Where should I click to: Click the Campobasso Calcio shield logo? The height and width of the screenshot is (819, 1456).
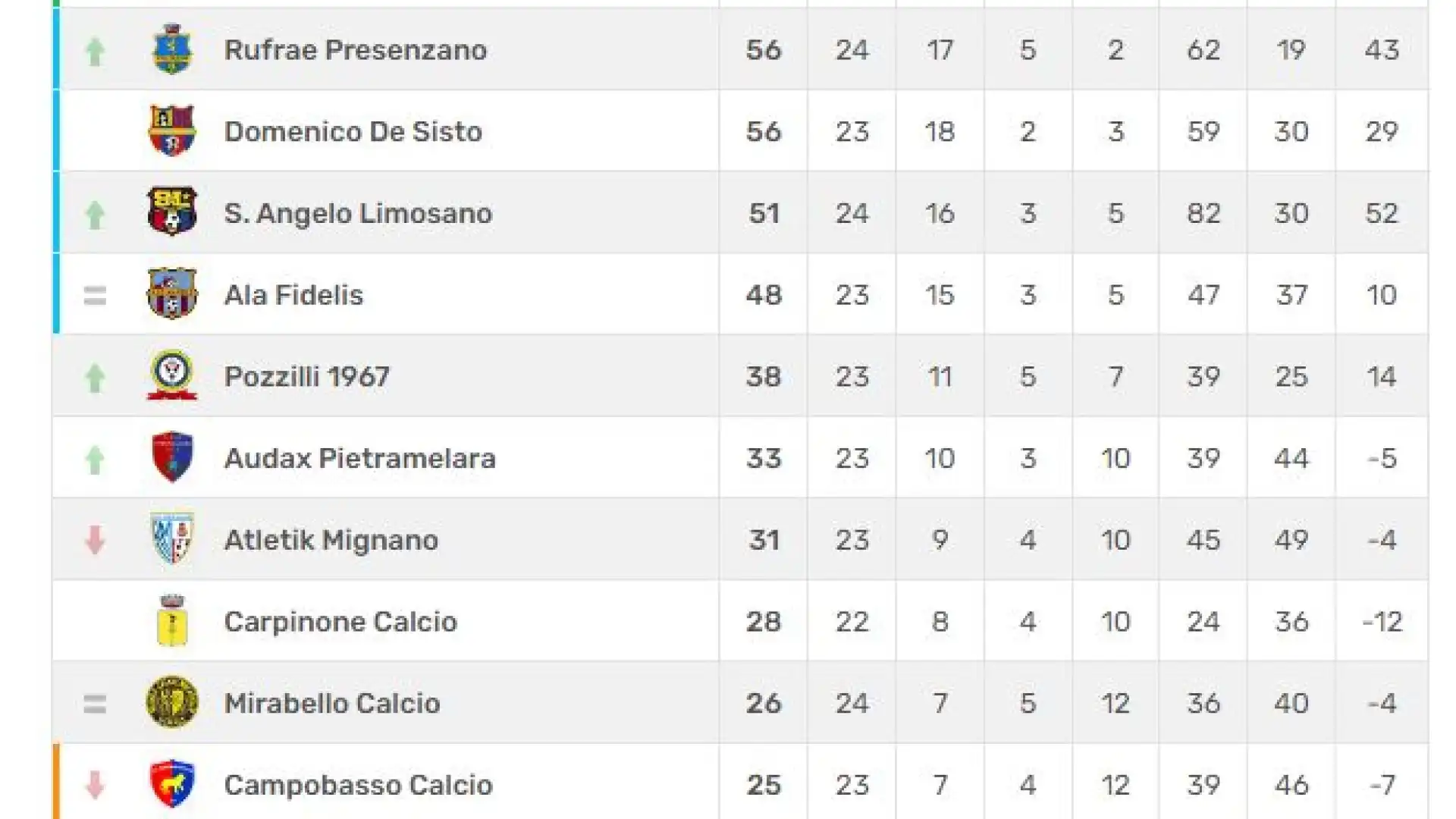pyautogui.click(x=172, y=783)
